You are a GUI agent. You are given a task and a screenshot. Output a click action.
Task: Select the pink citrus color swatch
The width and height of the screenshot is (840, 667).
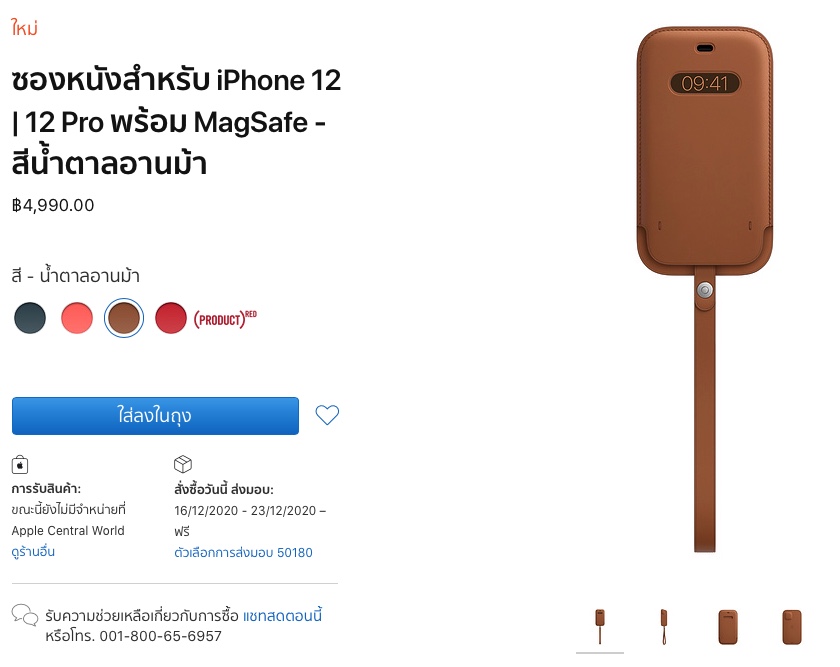coord(77,318)
